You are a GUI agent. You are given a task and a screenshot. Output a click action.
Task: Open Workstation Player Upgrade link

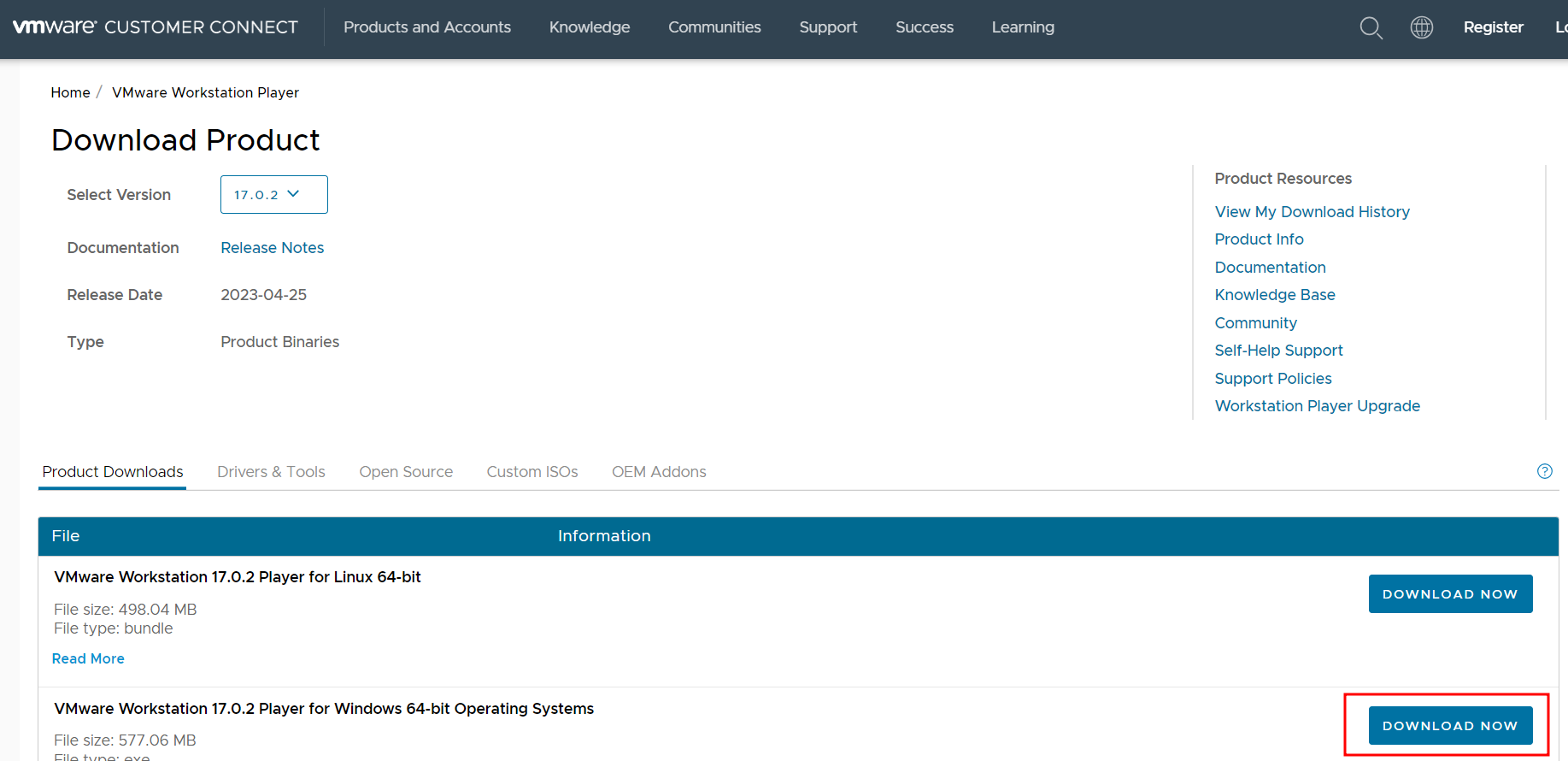pos(1318,406)
